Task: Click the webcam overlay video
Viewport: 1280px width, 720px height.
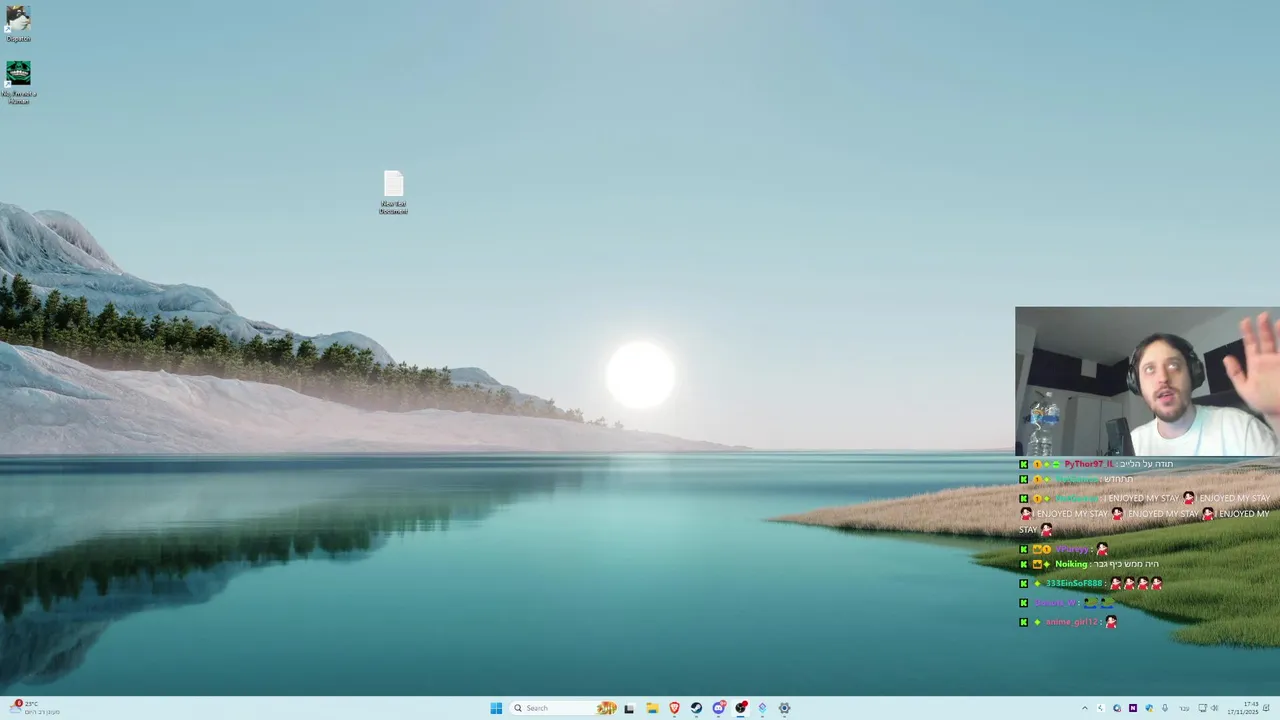Action: [1147, 381]
